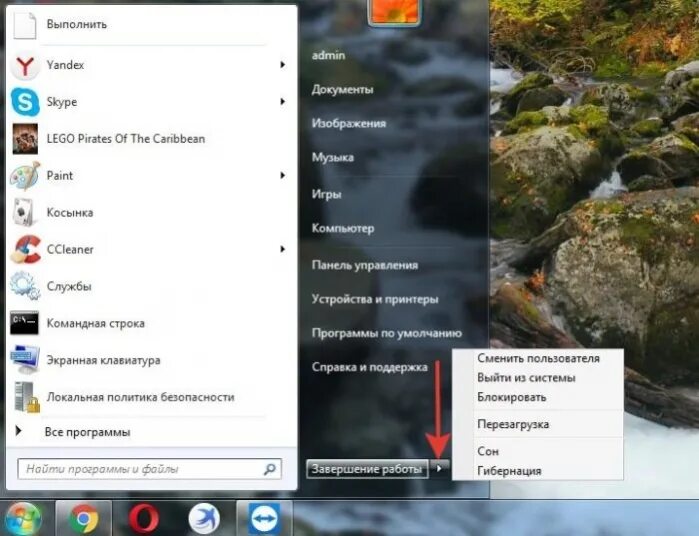Expand Skype jump list arrow
The width and height of the screenshot is (699, 536).
pyautogui.click(x=282, y=102)
